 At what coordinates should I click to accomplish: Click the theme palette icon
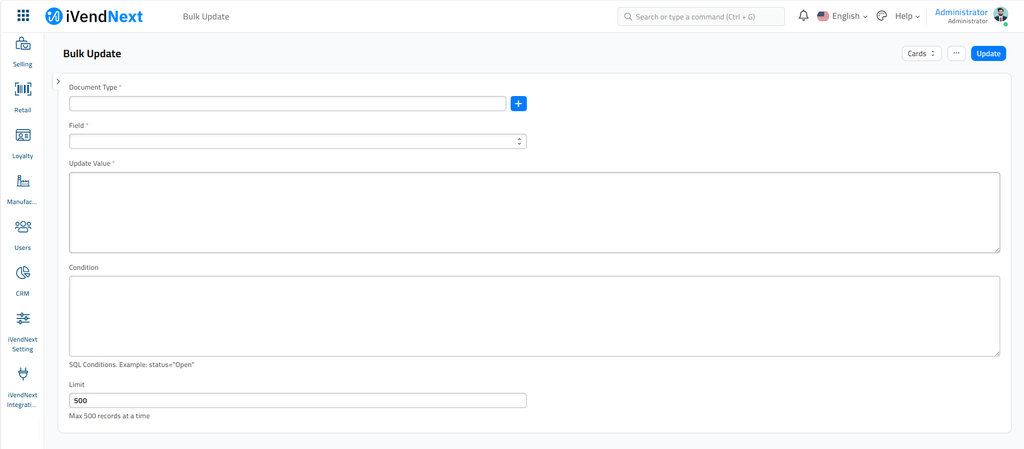coord(881,16)
